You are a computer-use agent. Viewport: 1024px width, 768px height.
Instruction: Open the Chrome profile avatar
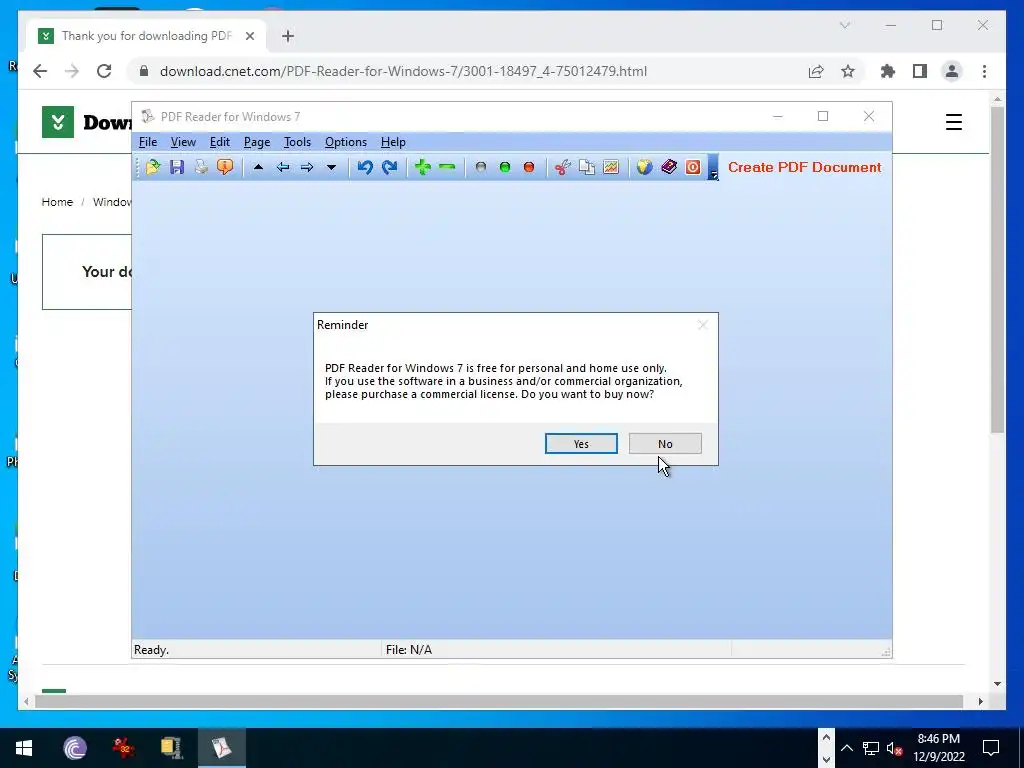[x=952, y=71]
